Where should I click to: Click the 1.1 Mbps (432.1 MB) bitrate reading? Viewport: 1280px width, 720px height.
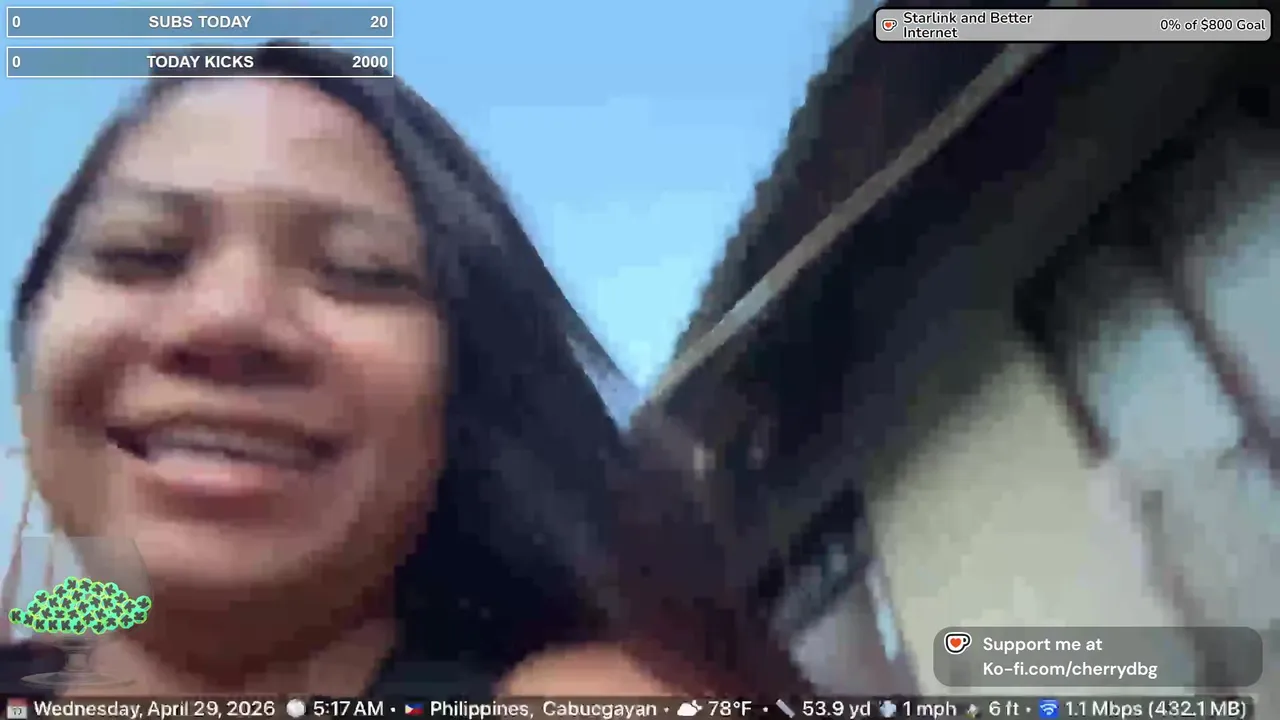[1155, 709]
